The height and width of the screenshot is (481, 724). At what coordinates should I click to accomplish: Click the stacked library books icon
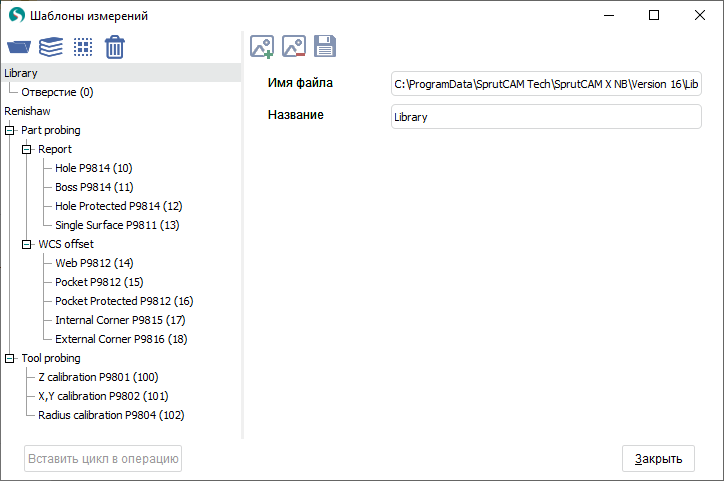(51, 47)
